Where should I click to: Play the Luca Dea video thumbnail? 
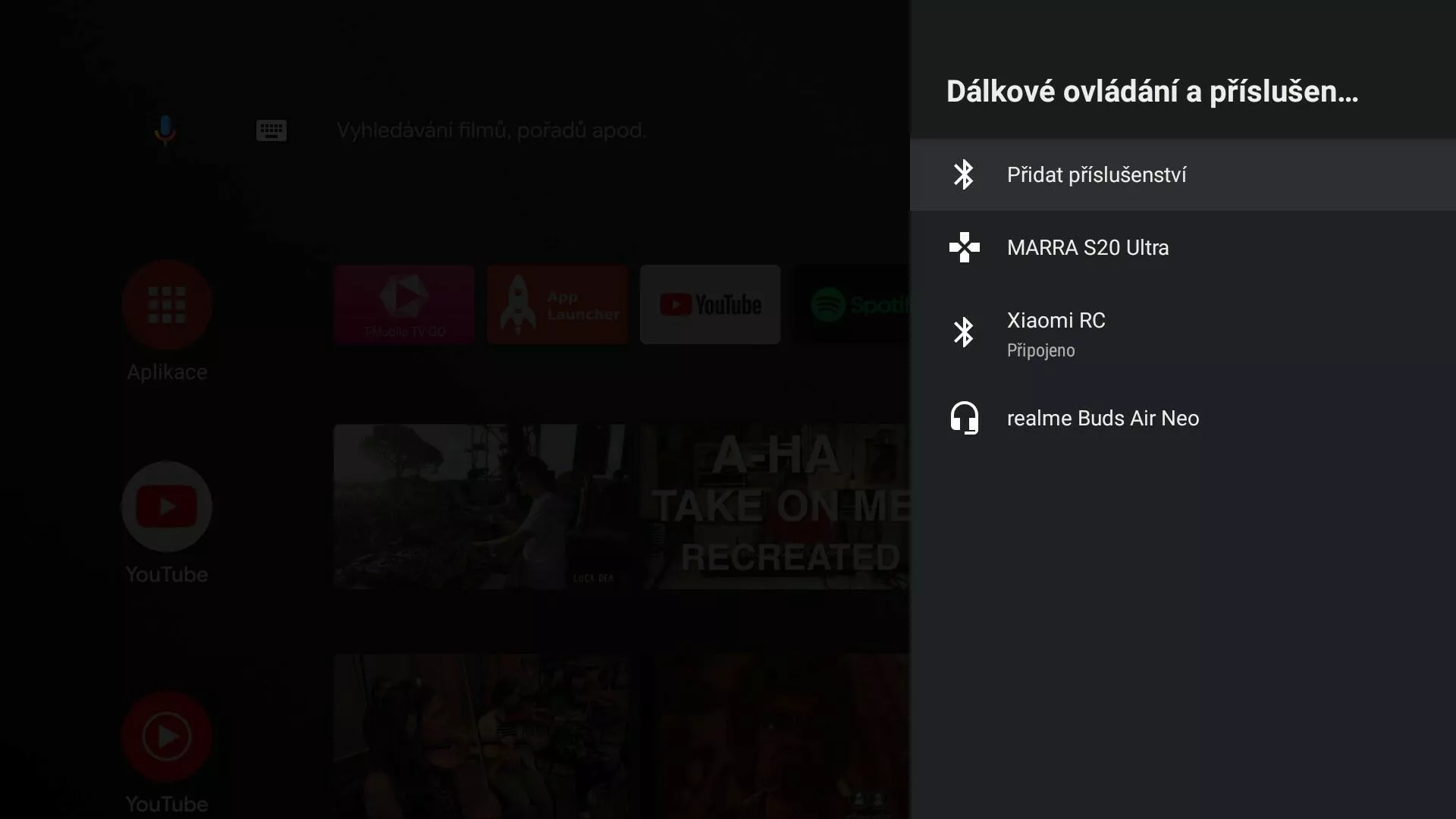coord(481,507)
